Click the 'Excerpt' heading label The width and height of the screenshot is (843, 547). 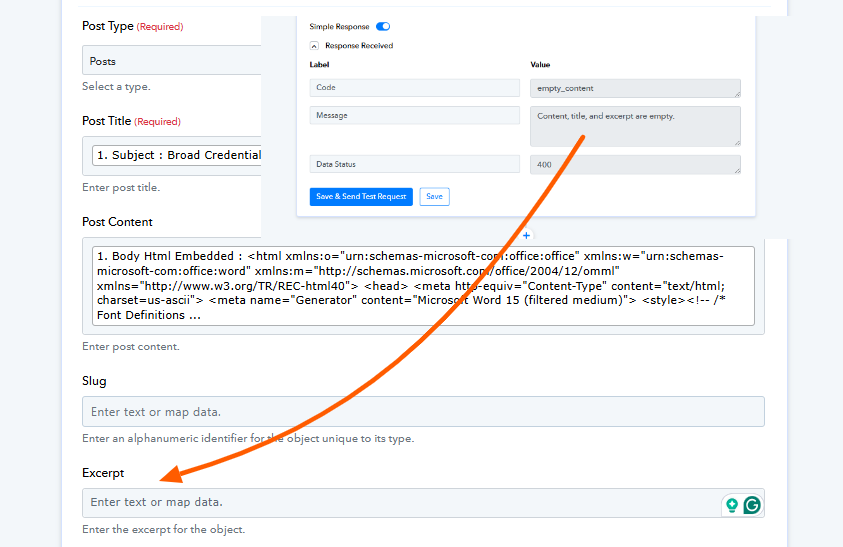click(x=103, y=473)
